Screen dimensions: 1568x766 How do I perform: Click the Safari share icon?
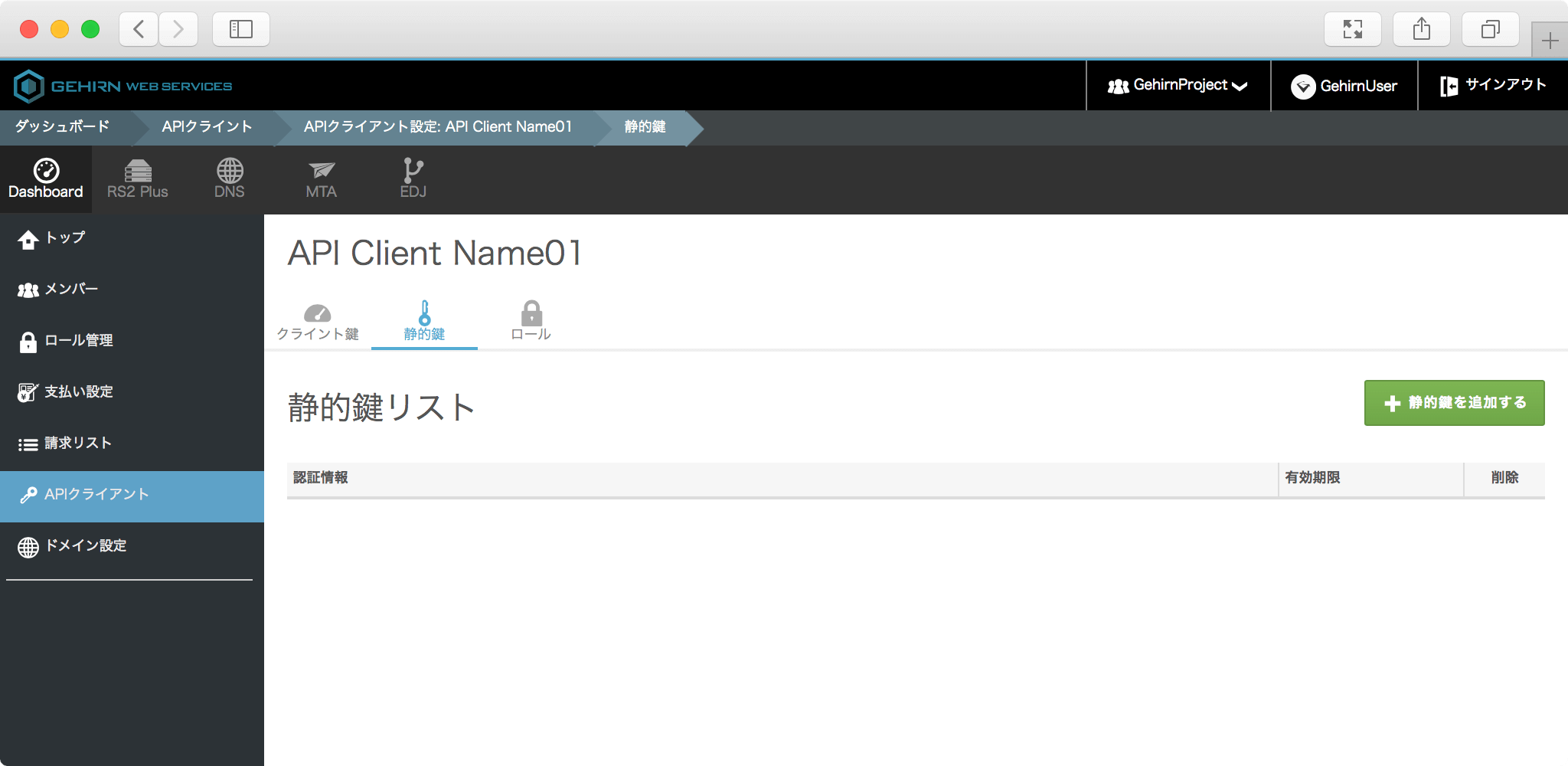[x=1421, y=30]
